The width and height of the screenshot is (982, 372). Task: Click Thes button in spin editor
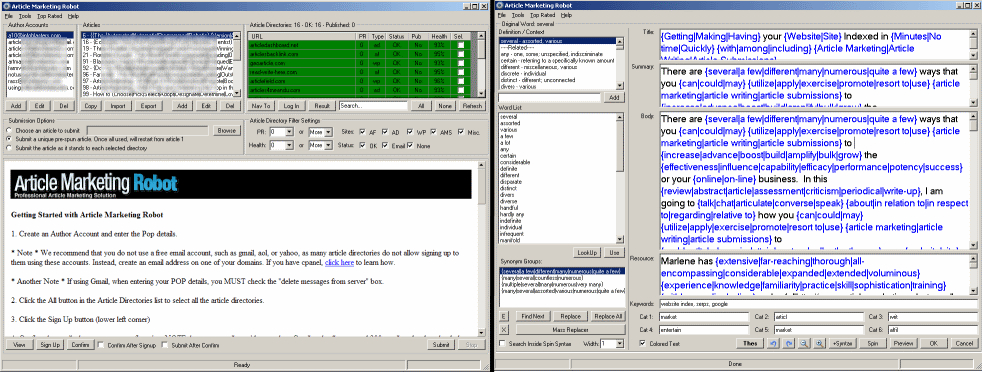click(x=750, y=343)
